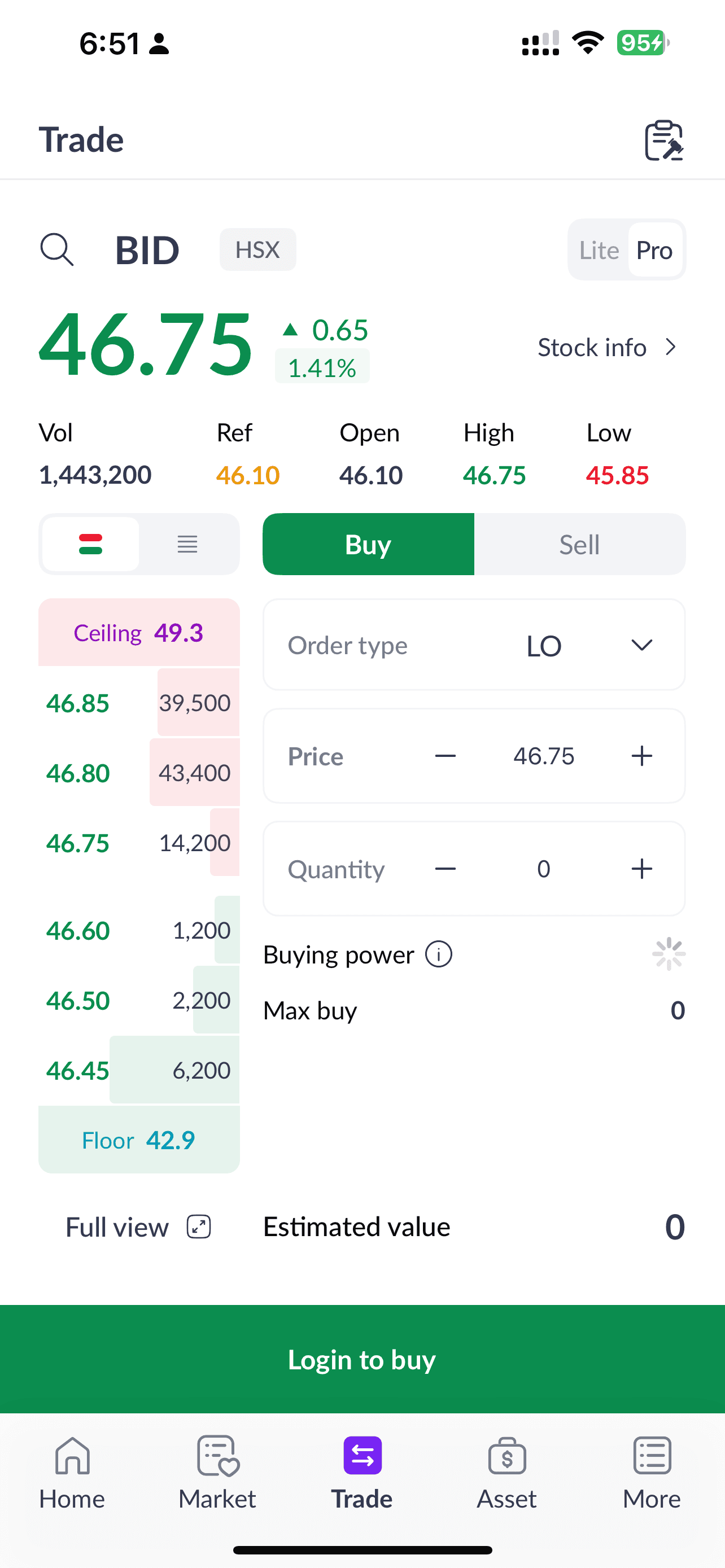
Task: Increase Price with plus button
Action: (x=641, y=756)
